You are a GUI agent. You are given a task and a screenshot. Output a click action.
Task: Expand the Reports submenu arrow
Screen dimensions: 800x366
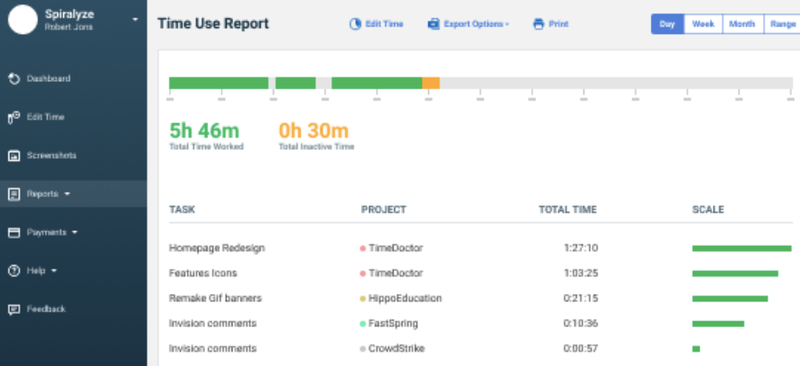coord(67,194)
